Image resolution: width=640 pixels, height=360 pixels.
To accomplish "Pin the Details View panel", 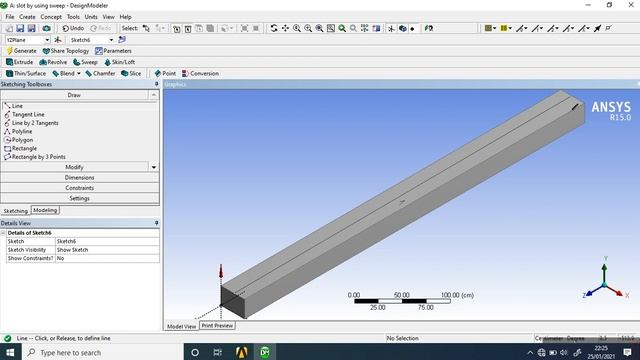I will pyautogui.click(x=156, y=223).
